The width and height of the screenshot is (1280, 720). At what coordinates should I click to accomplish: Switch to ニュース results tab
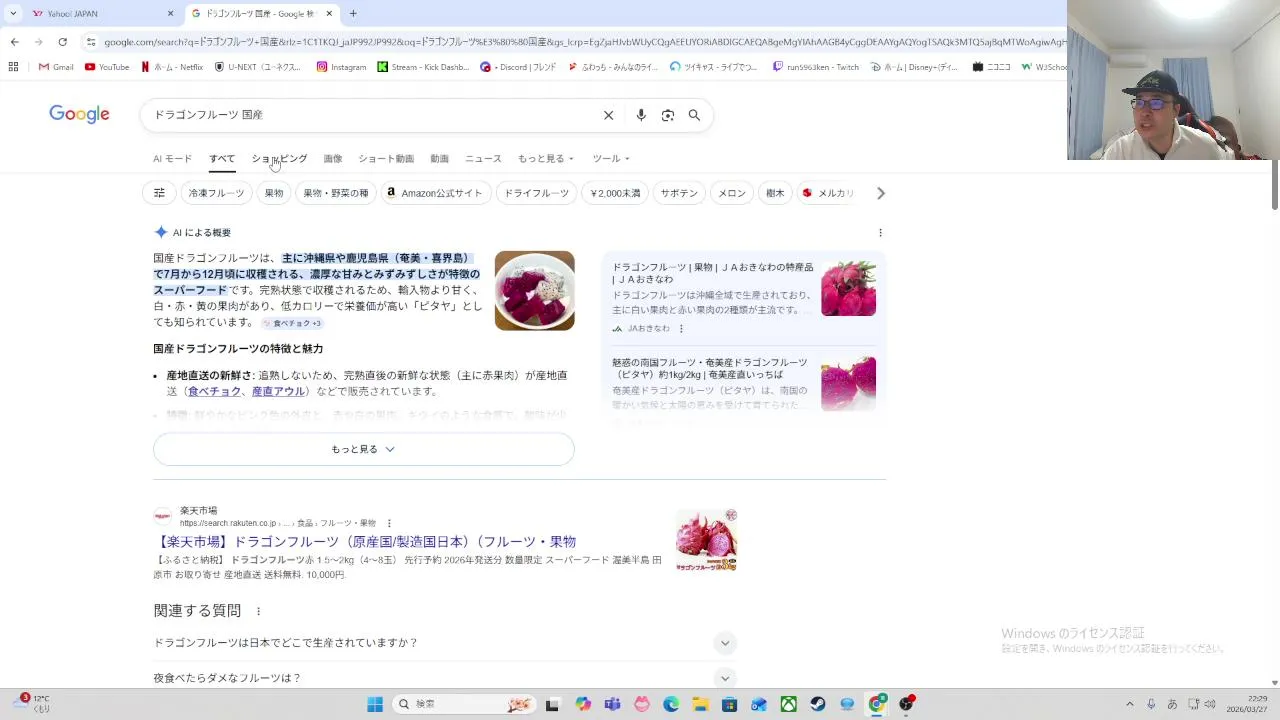point(483,159)
